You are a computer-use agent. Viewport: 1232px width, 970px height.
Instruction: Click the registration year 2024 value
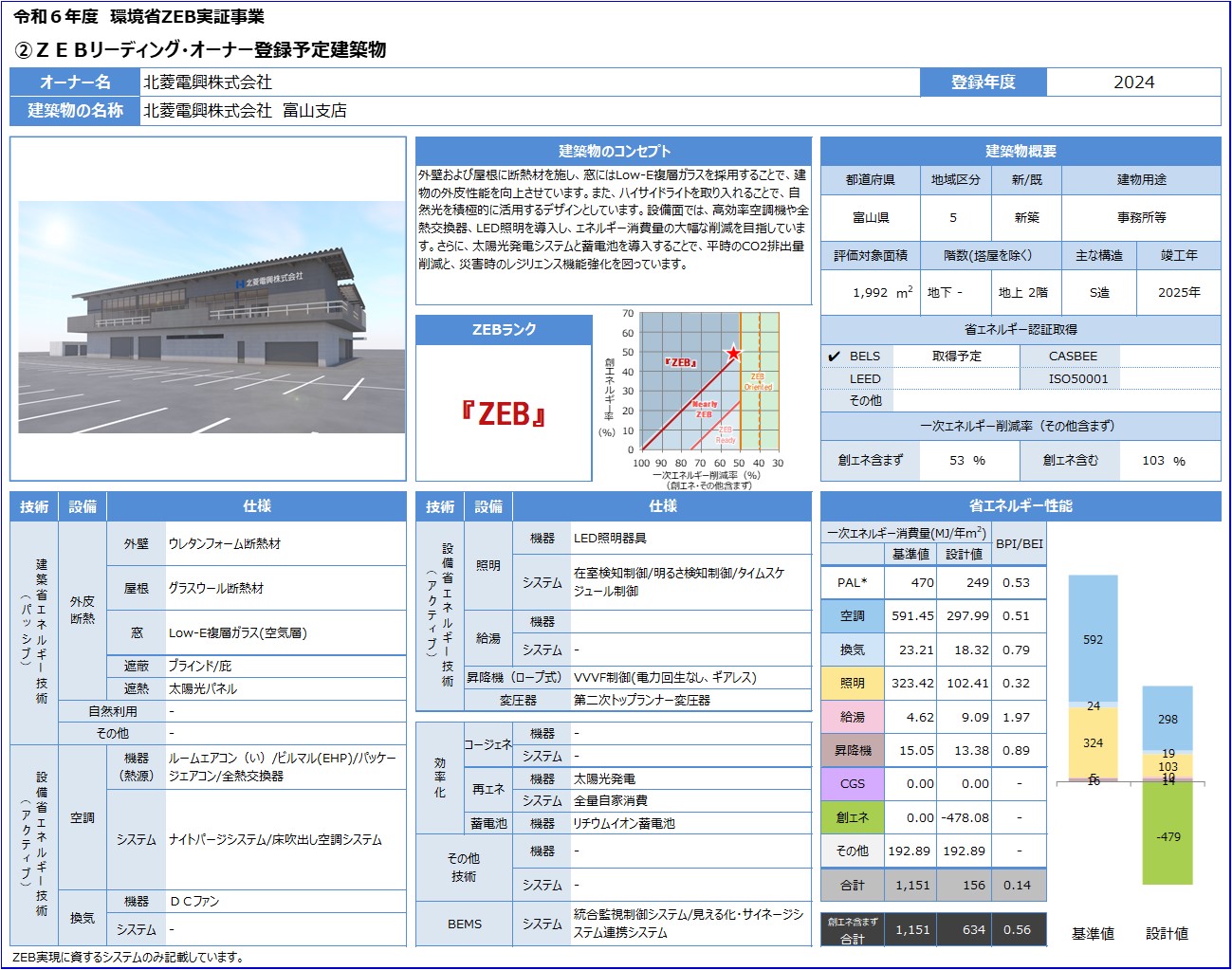click(1133, 82)
